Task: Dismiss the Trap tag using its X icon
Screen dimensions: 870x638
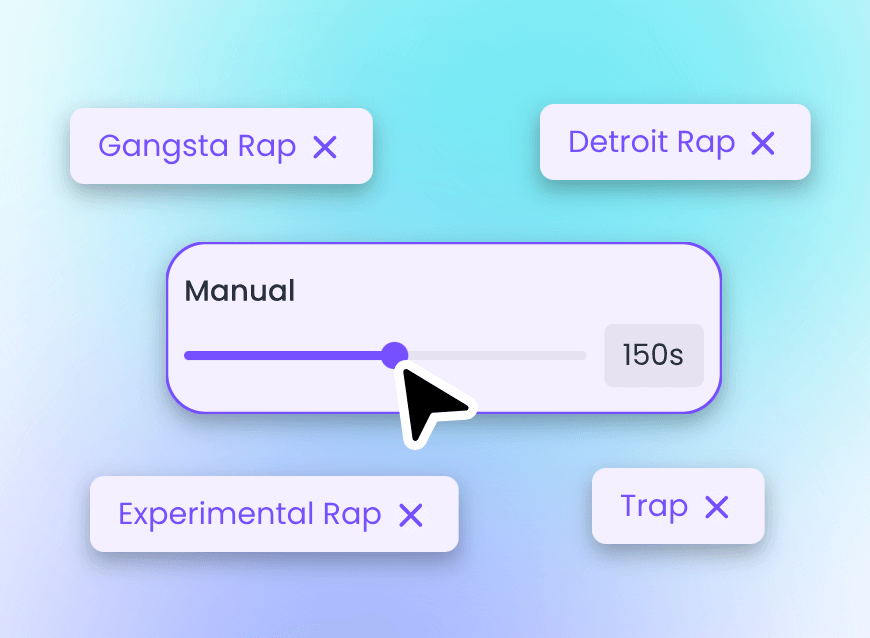Action: pos(717,506)
